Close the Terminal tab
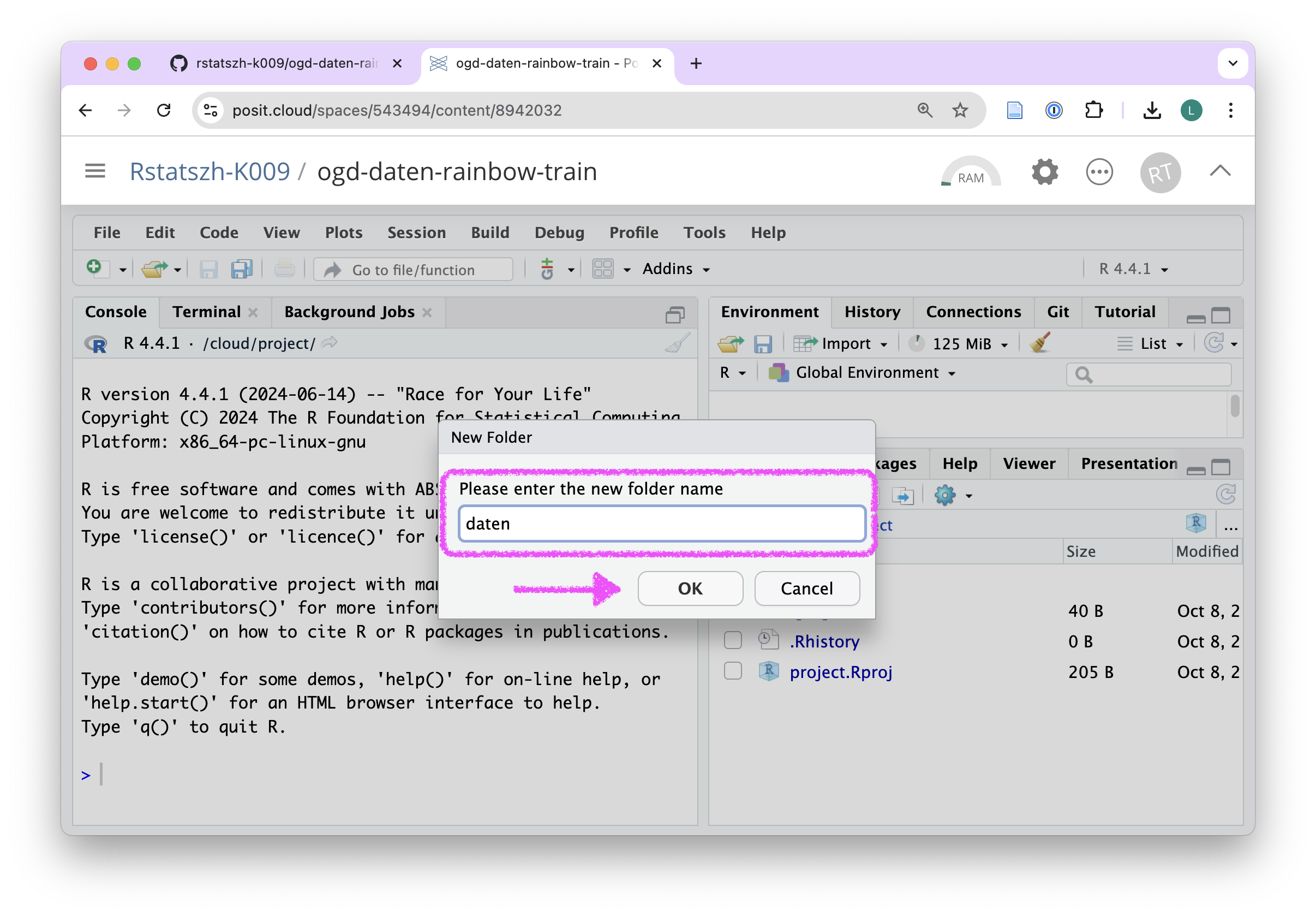This screenshot has height=916, width=1316. point(253,312)
